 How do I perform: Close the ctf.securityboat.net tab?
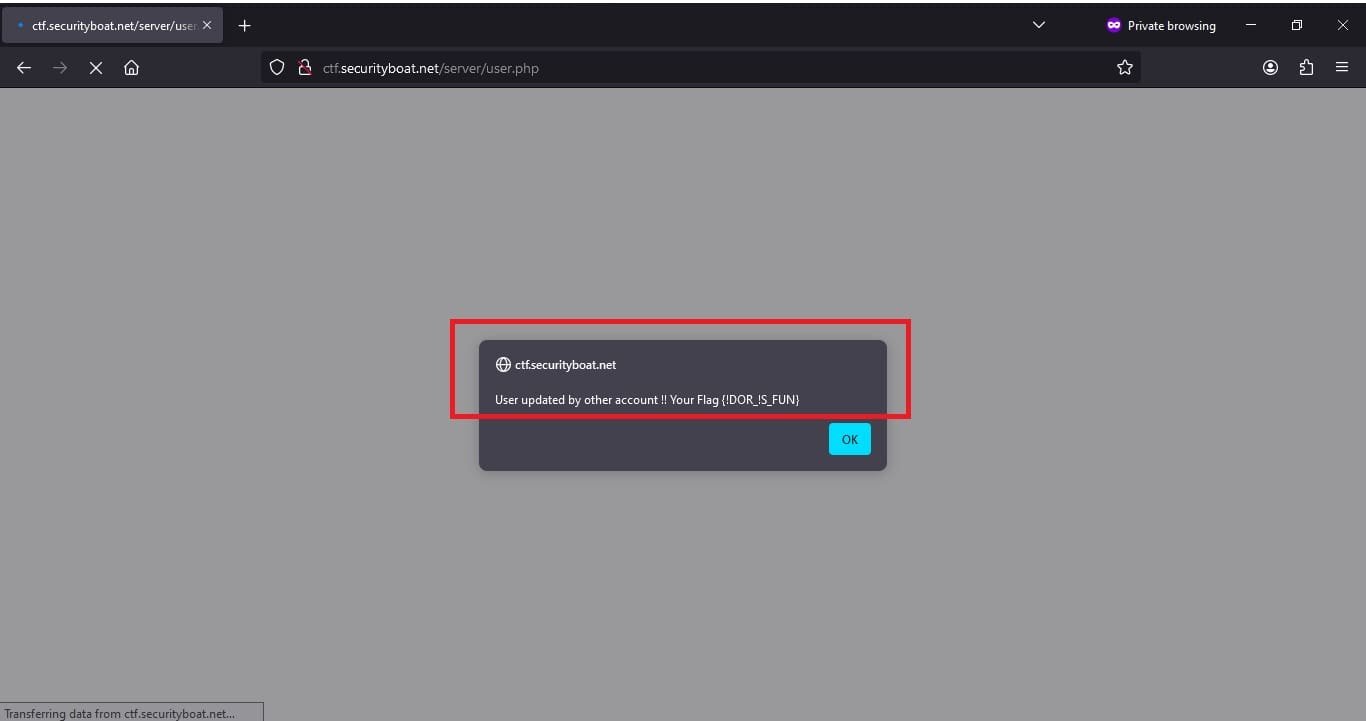click(207, 25)
